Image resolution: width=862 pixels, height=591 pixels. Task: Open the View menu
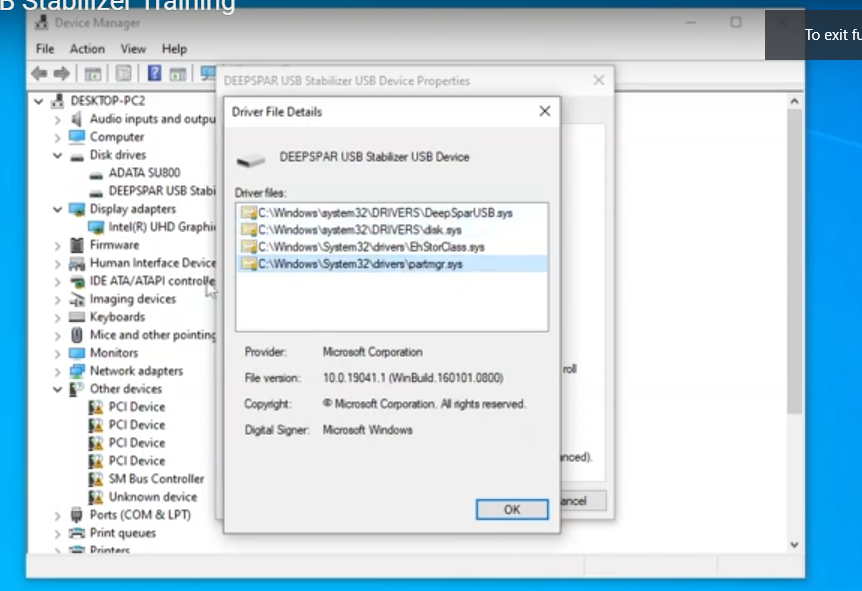point(133,49)
